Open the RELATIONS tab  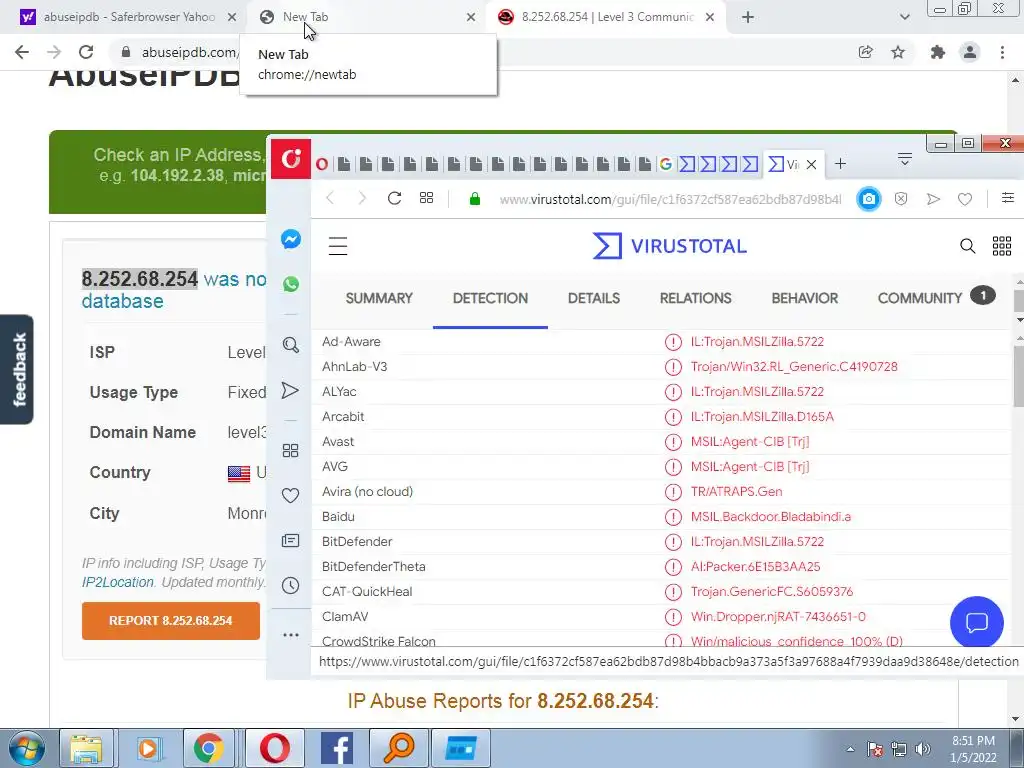pyautogui.click(x=696, y=298)
